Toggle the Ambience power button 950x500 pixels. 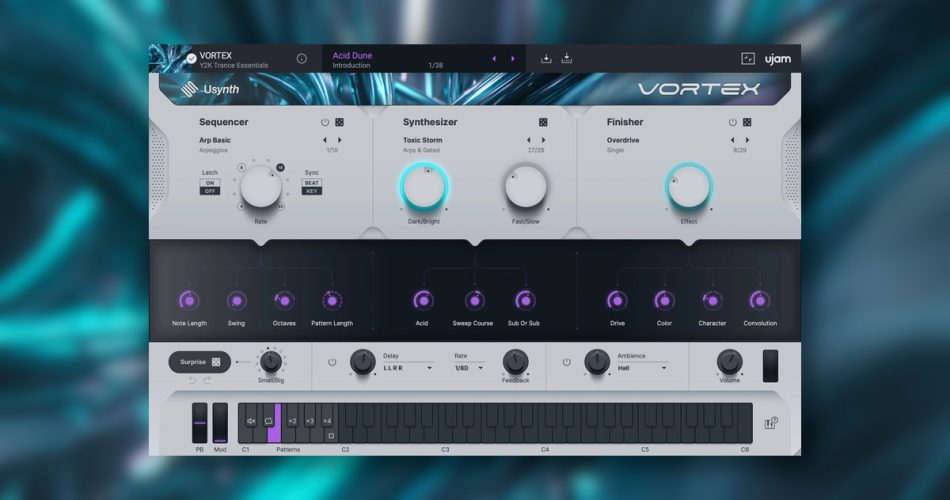coord(566,361)
